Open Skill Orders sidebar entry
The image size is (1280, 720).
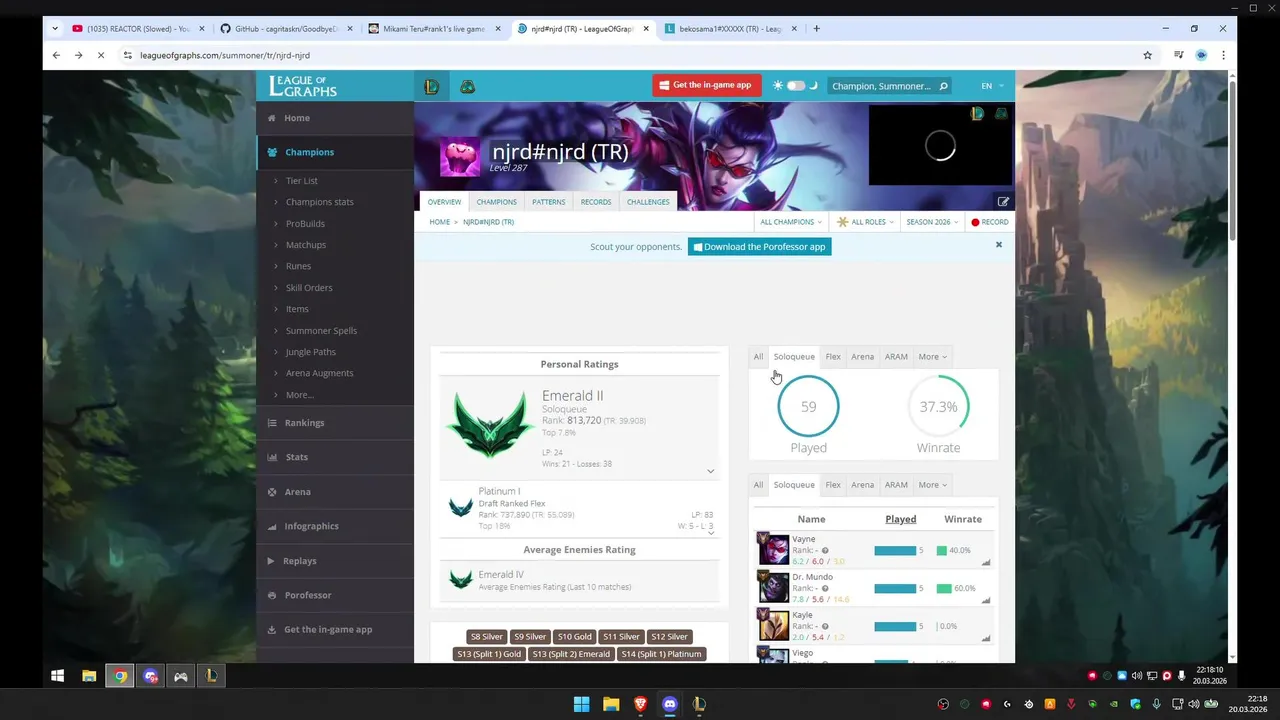click(x=309, y=288)
